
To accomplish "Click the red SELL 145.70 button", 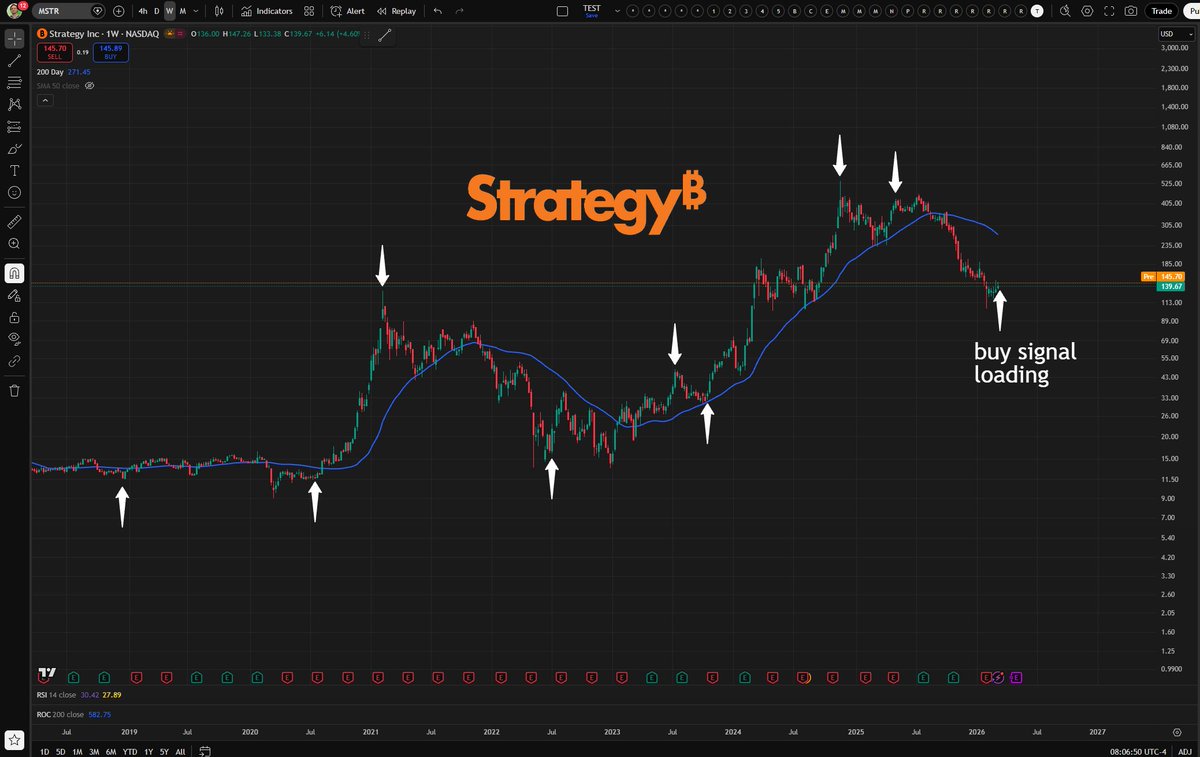I will 54,52.
